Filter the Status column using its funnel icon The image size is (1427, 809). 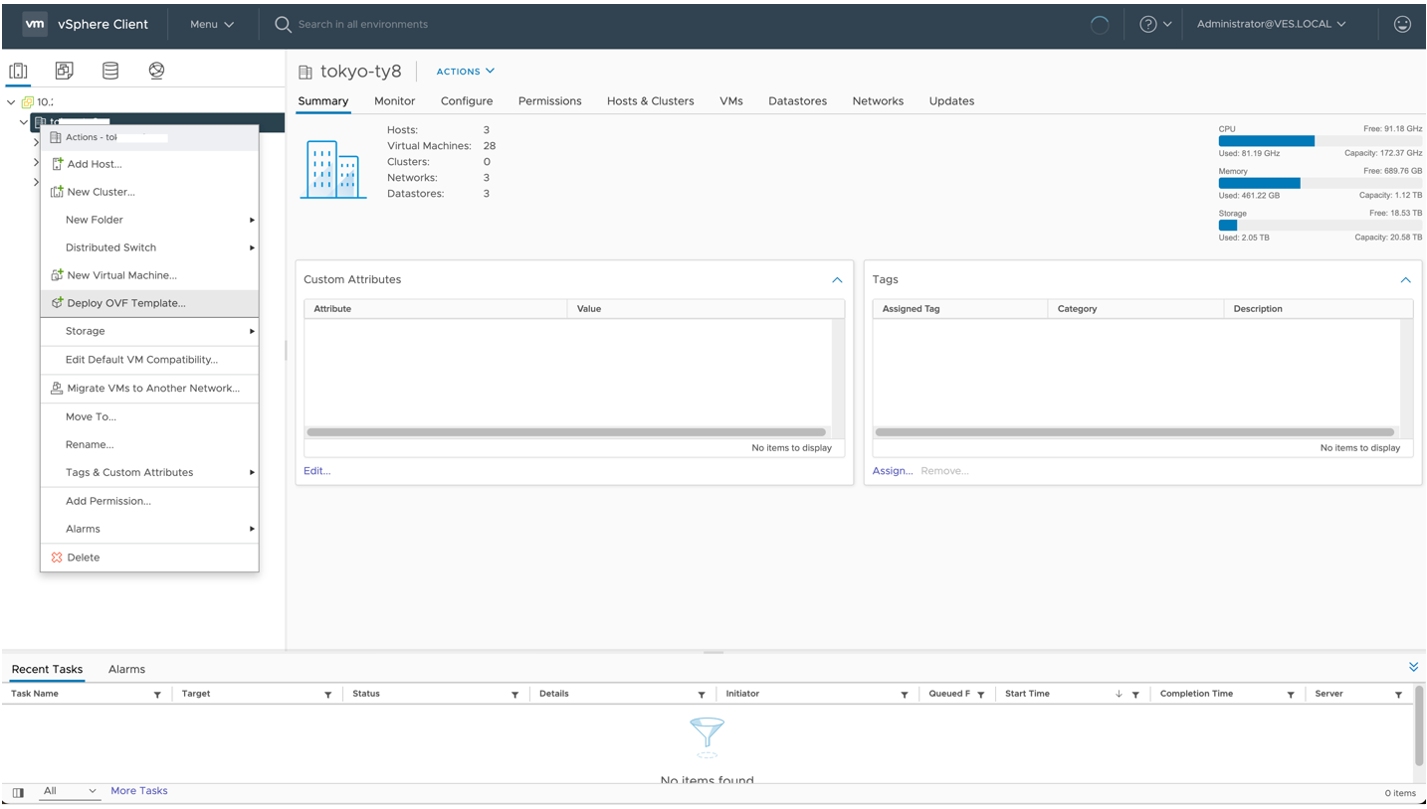pyautogui.click(x=515, y=693)
